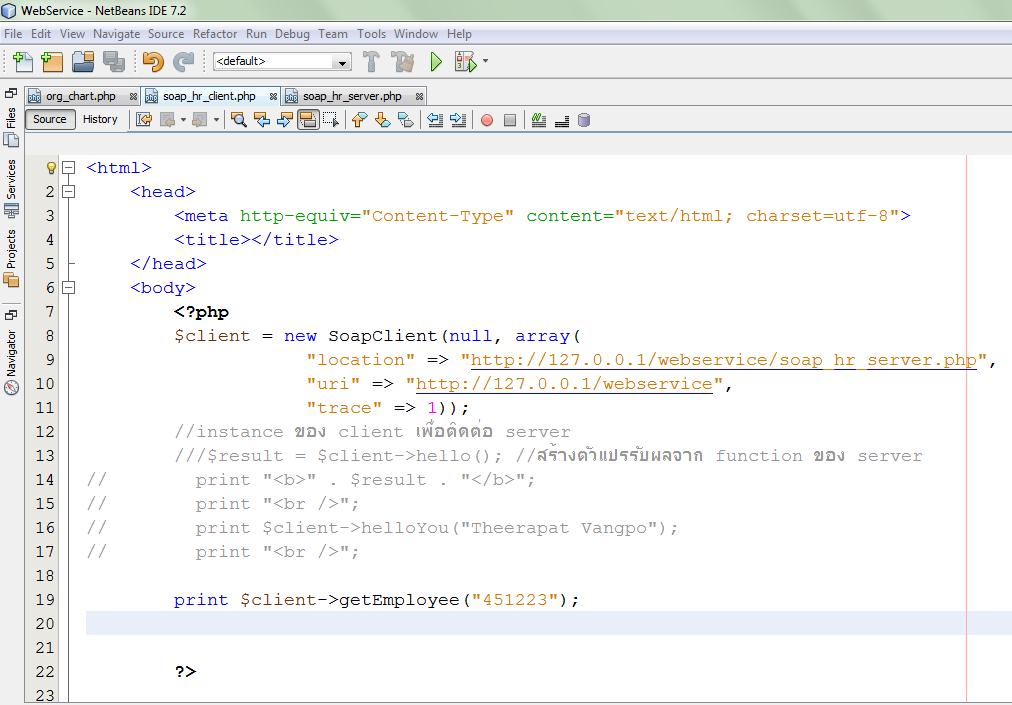Open the <default> configuration dropdown
The width and height of the screenshot is (1012, 705).
pos(282,62)
